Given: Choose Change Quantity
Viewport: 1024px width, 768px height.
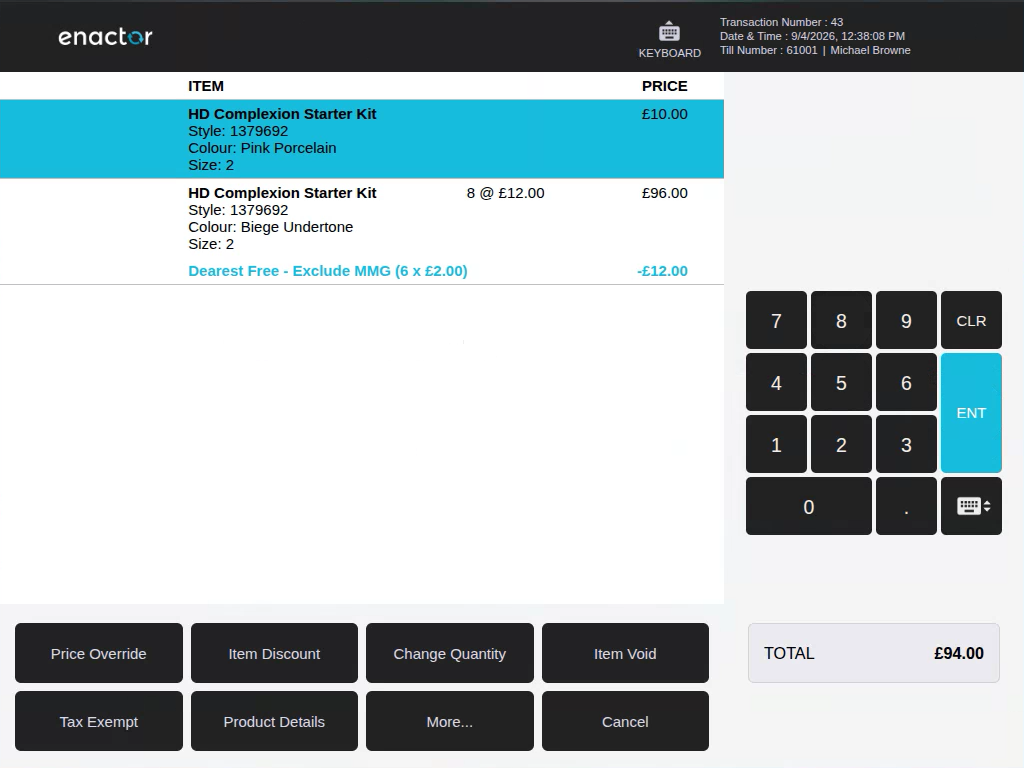Looking at the screenshot, I should (449, 653).
